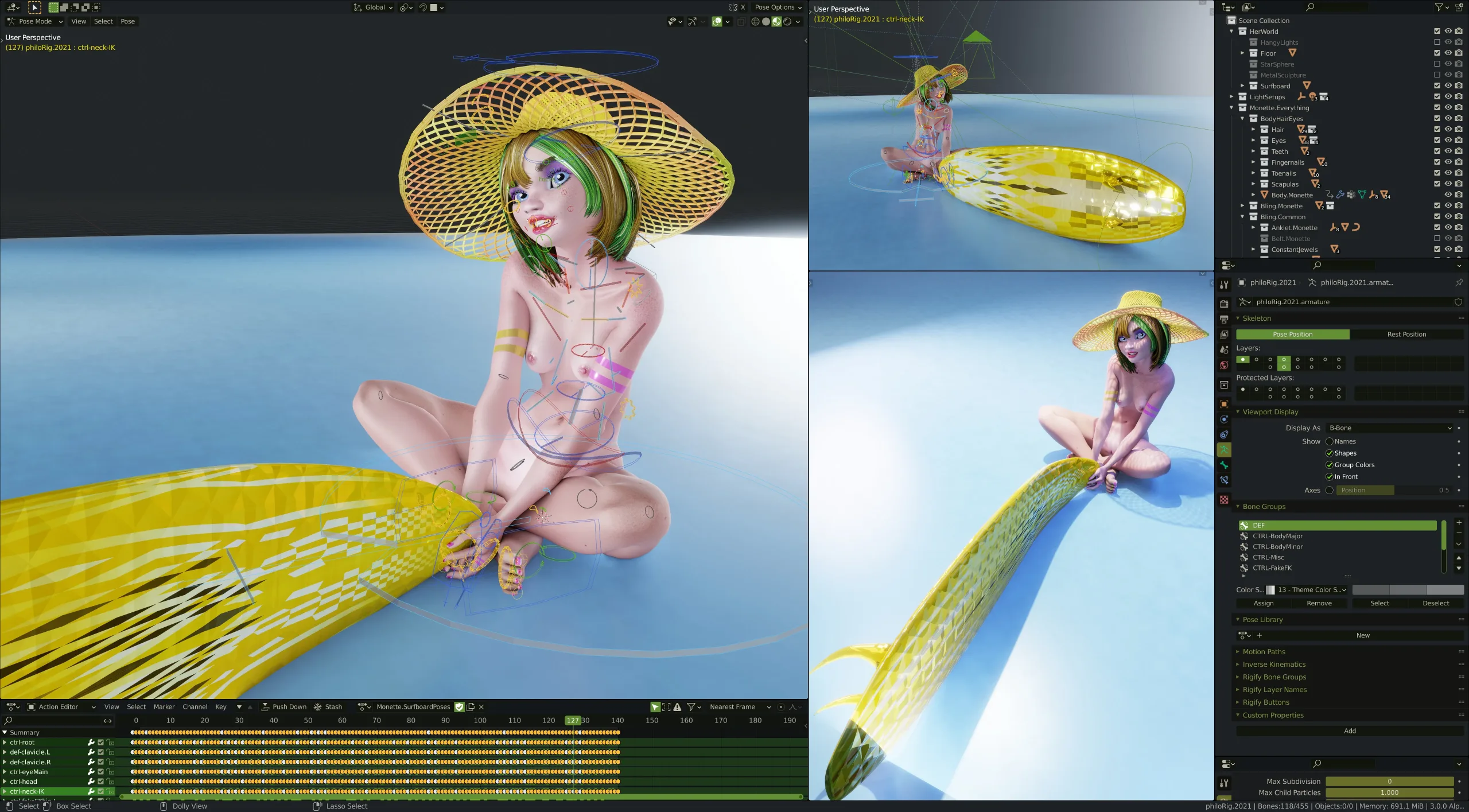The width and height of the screenshot is (1469, 812).
Task: Click the Rest Position button
Action: pyautogui.click(x=1406, y=335)
